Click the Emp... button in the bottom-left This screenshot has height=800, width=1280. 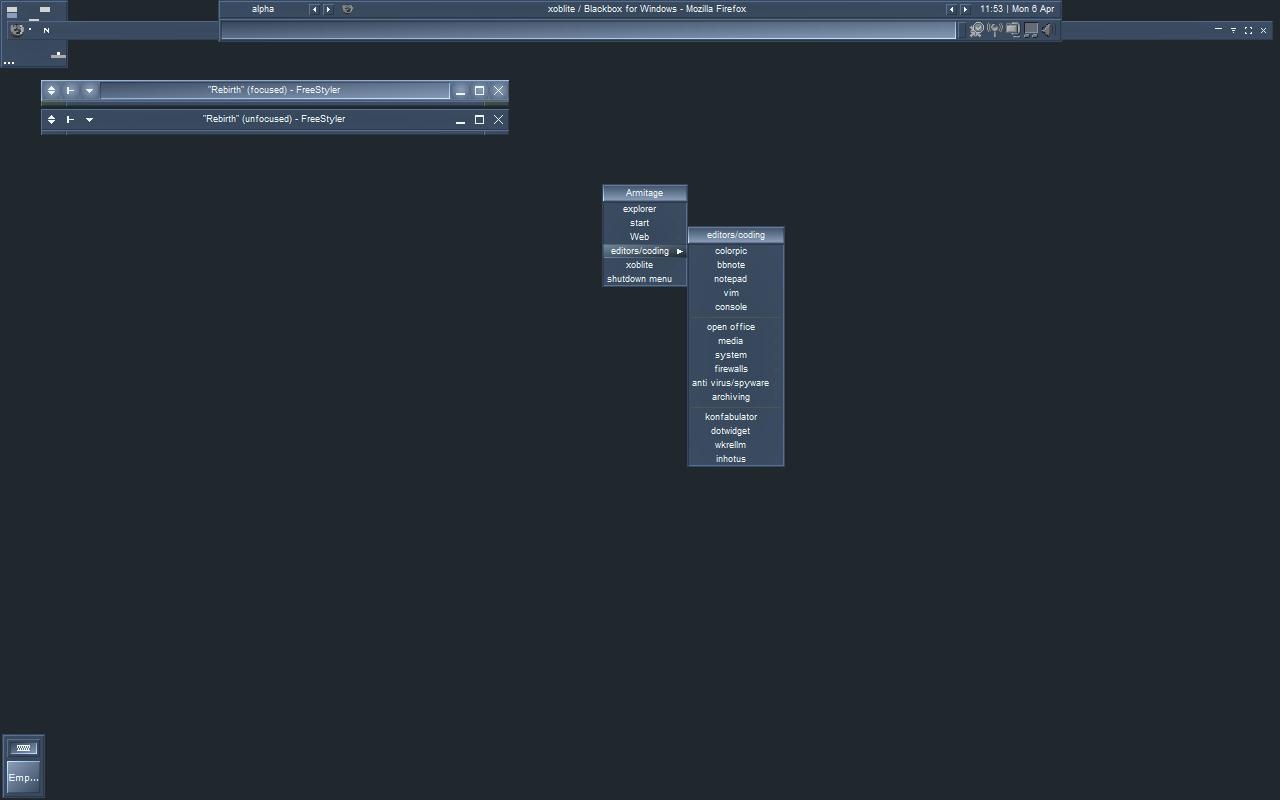23,777
